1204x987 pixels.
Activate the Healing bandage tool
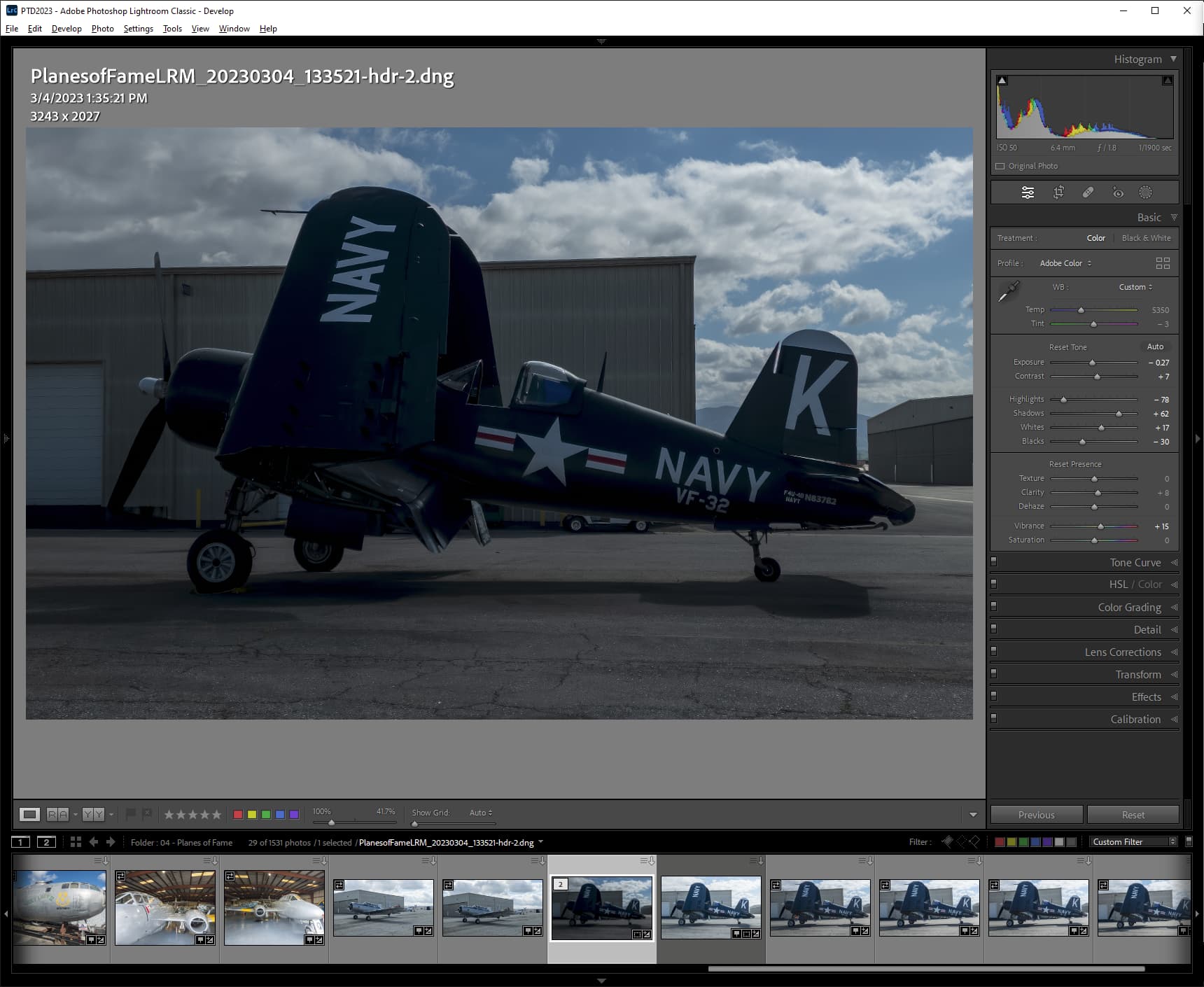pos(1088,192)
